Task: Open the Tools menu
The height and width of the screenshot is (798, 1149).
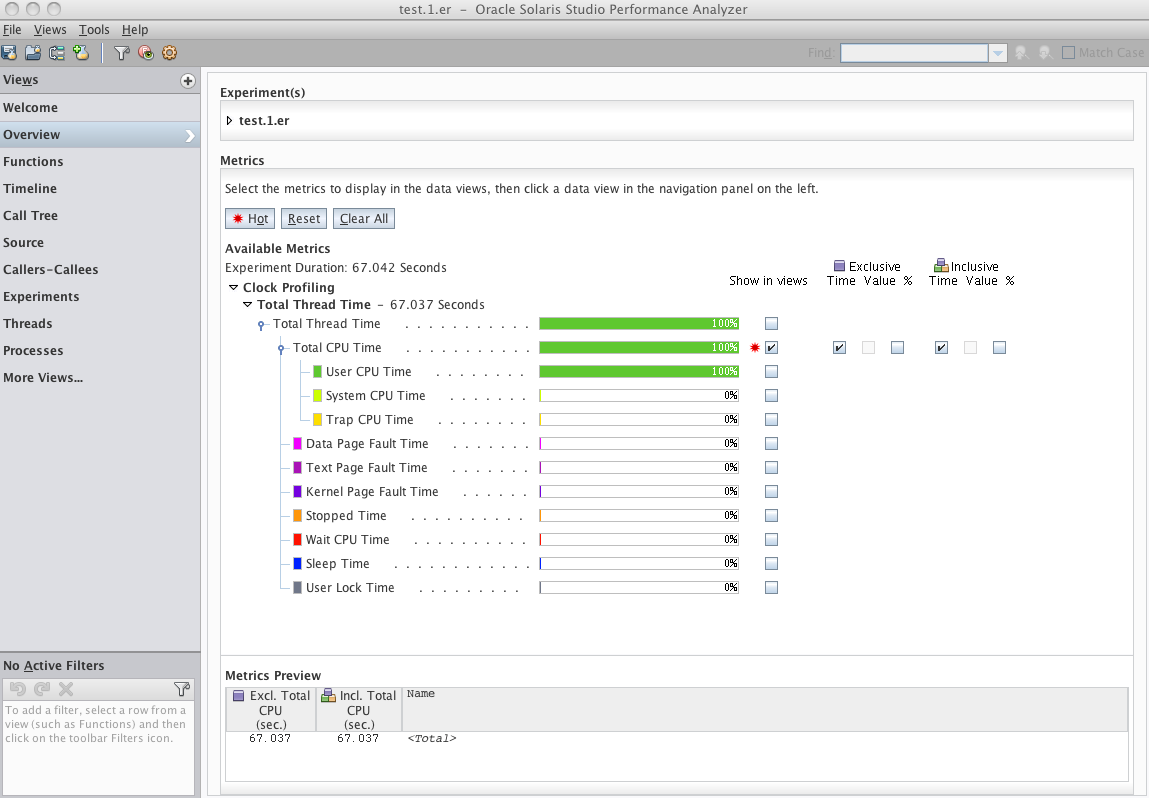Action: [x=94, y=29]
